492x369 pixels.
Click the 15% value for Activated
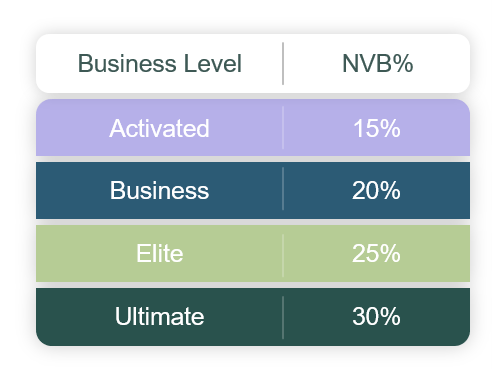pos(377,128)
